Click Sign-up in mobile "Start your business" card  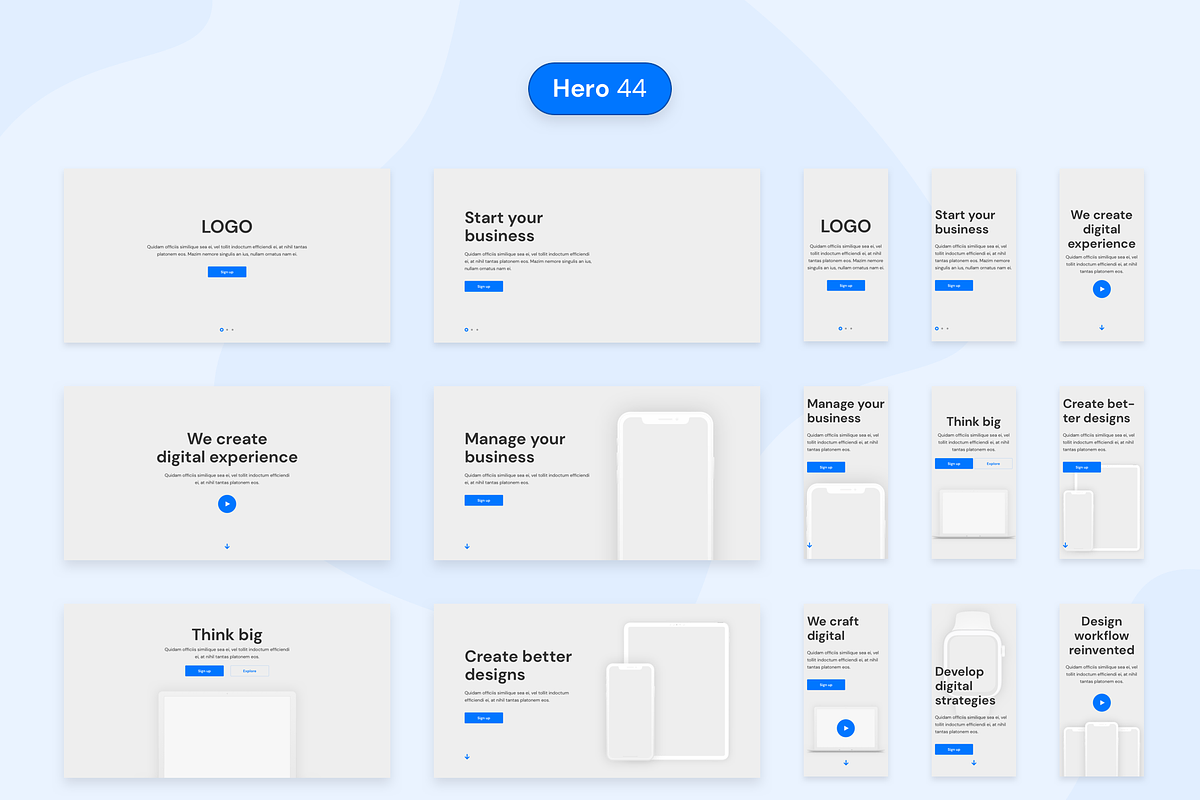click(x=954, y=285)
